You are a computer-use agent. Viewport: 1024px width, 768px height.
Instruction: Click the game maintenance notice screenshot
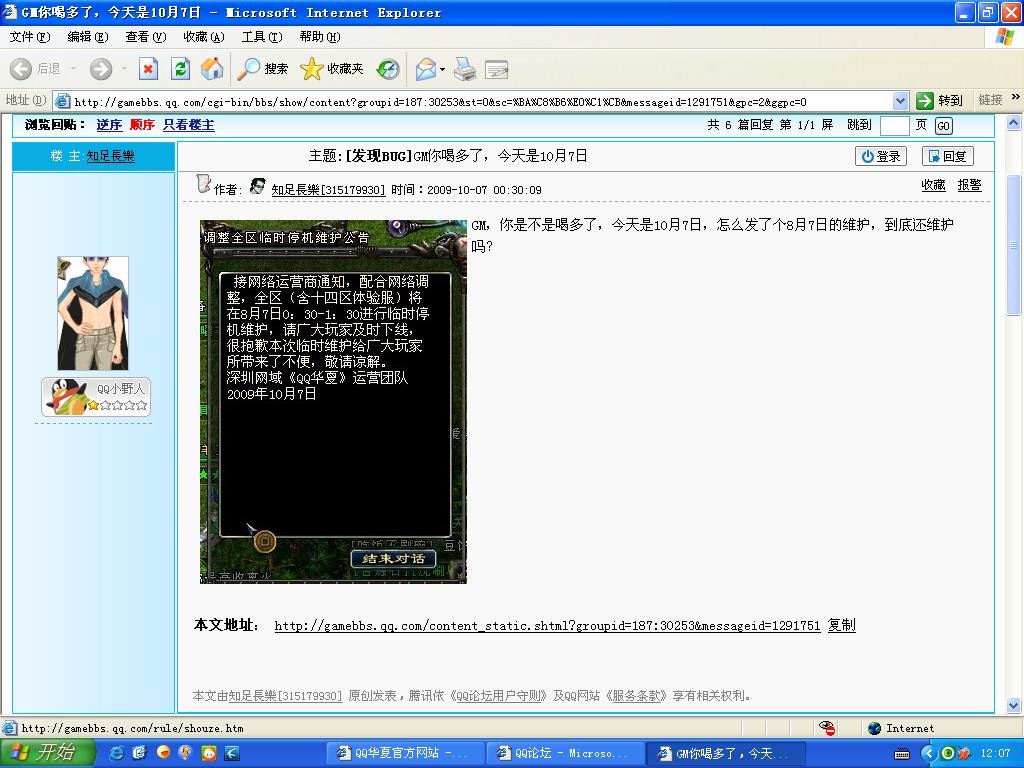tap(333, 402)
